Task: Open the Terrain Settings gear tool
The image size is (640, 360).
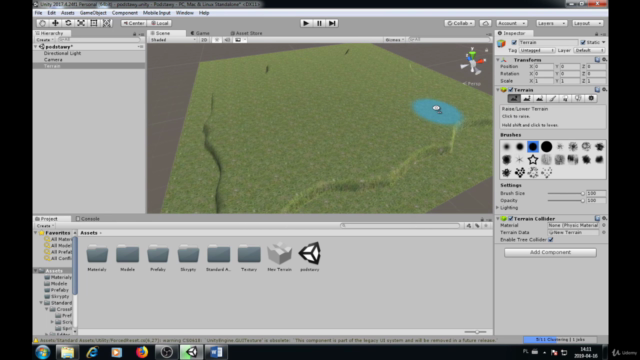Action: (x=591, y=98)
